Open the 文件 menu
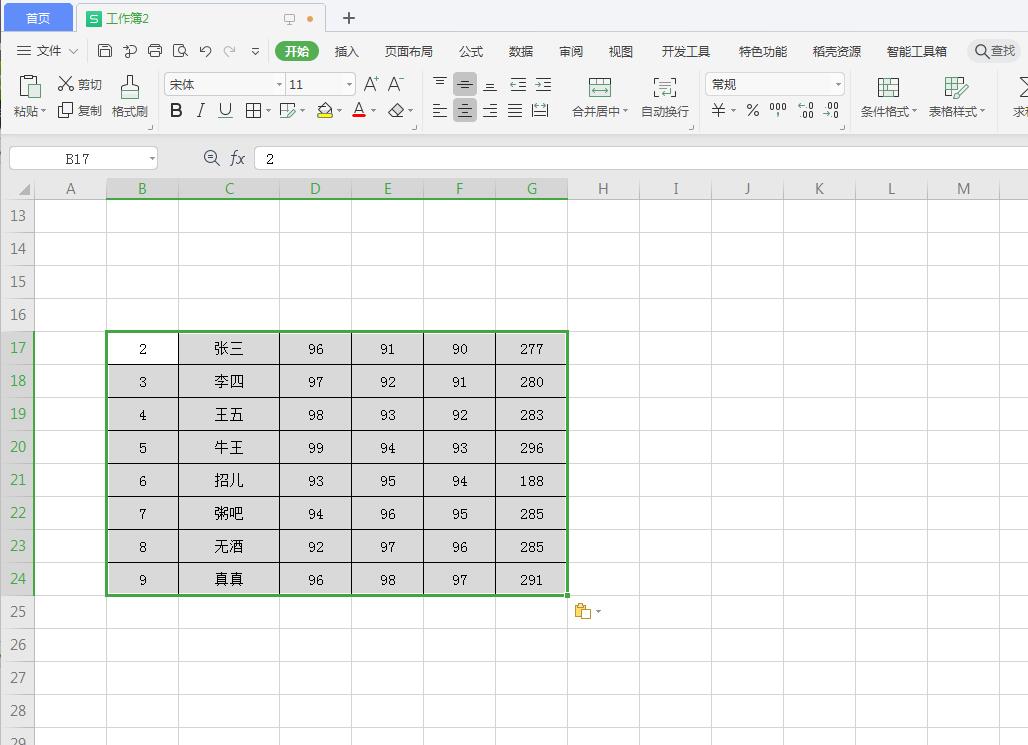Viewport: 1028px width, 745px height. tap(49, 51)
